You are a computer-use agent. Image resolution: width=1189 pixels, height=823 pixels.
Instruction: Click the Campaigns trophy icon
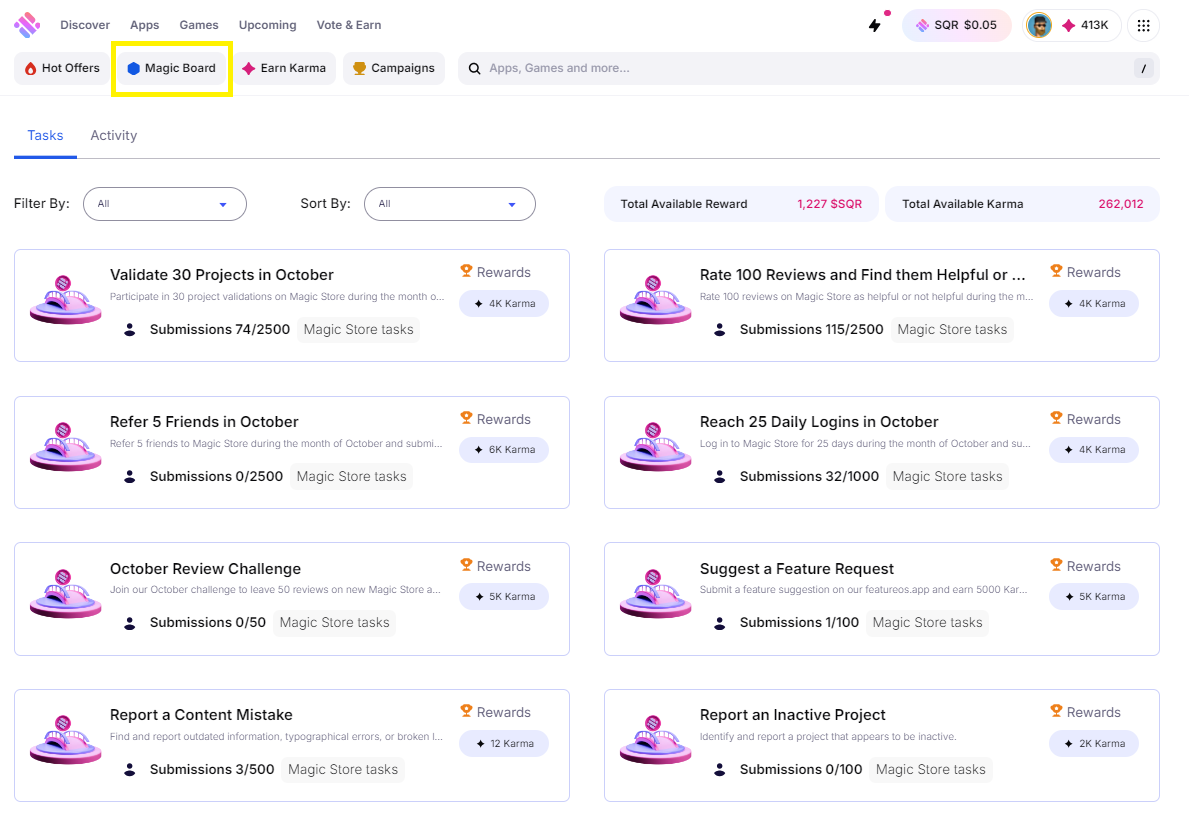point(359,68)
